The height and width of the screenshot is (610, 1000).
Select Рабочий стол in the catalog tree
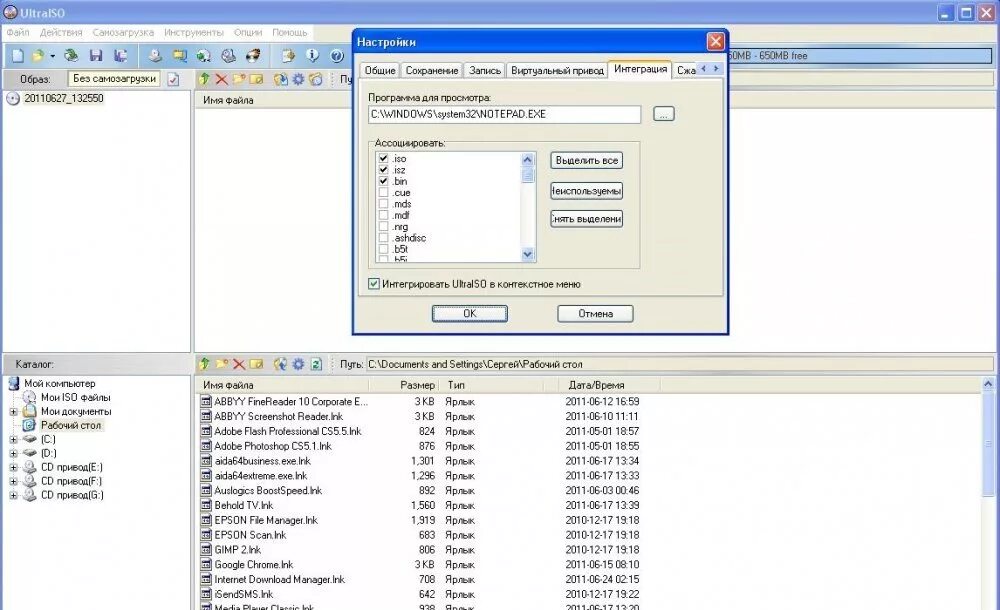pyautogui.click(x=71, y=426)
